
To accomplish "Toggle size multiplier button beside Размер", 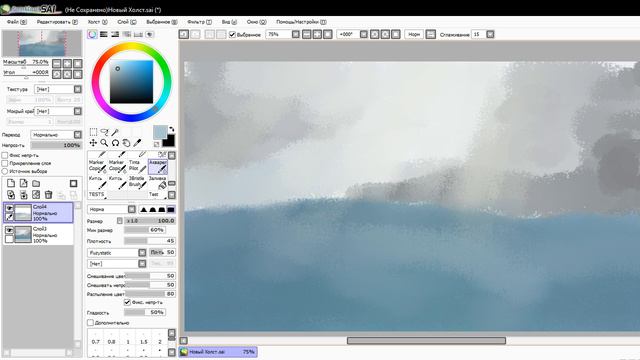I will point(120,220).
